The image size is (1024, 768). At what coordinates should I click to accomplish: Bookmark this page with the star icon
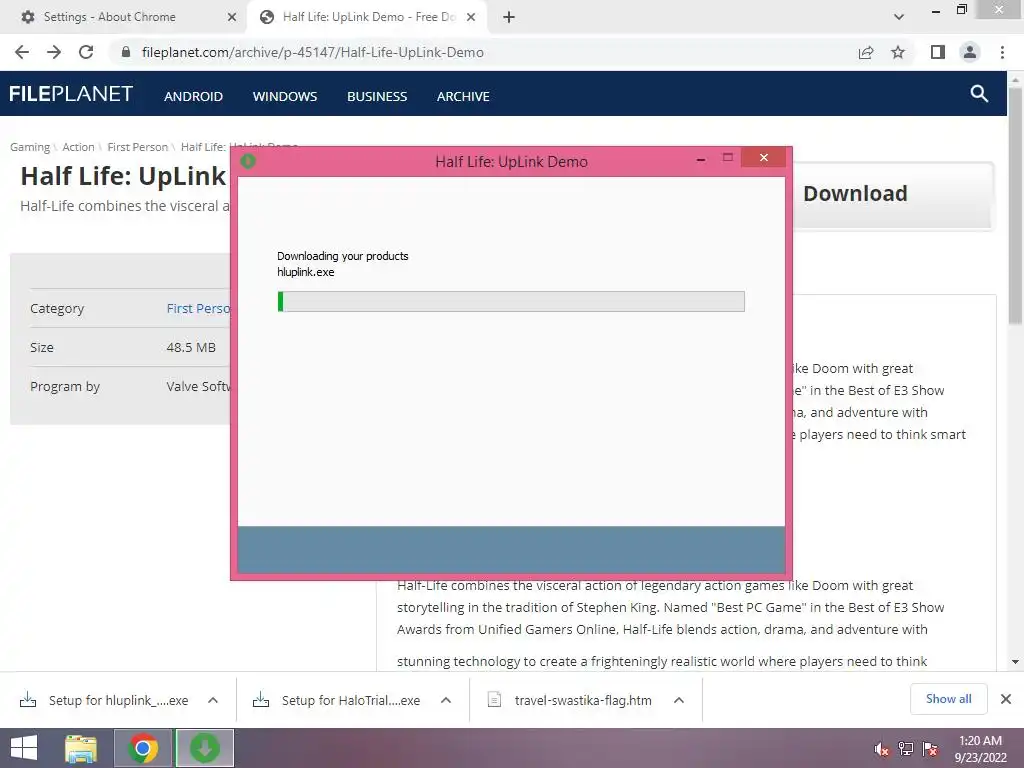coord(898,52)
